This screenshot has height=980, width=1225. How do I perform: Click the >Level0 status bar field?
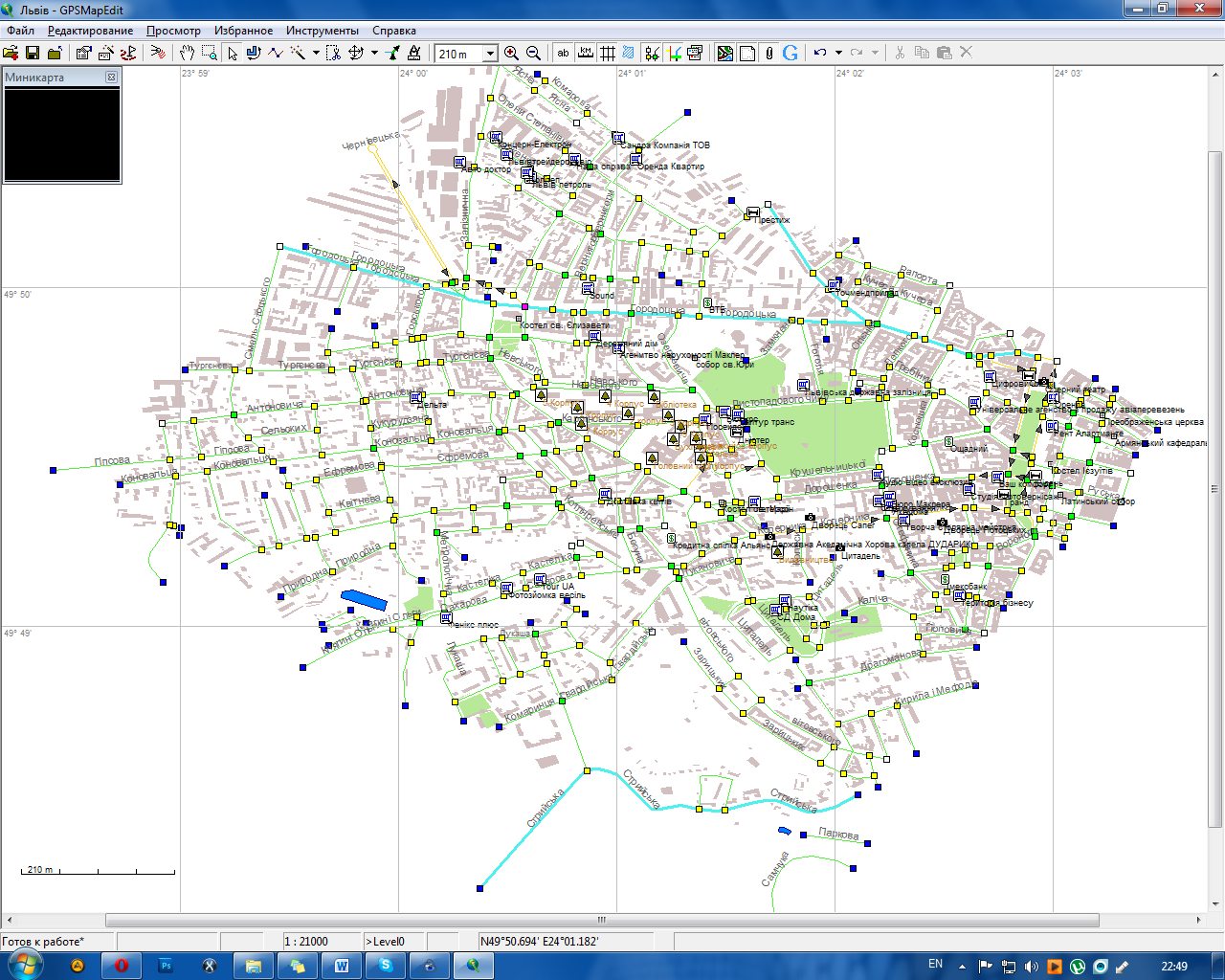[x=394, y=942]
